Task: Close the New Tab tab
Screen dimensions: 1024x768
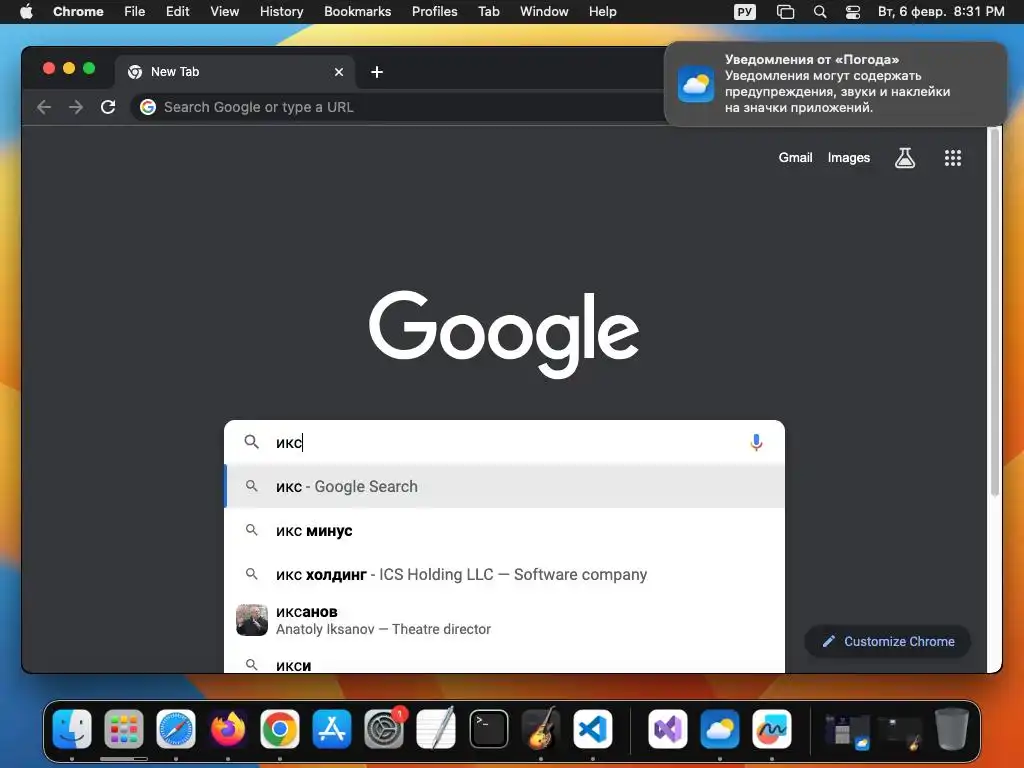Action: click(x=339, y=72)
